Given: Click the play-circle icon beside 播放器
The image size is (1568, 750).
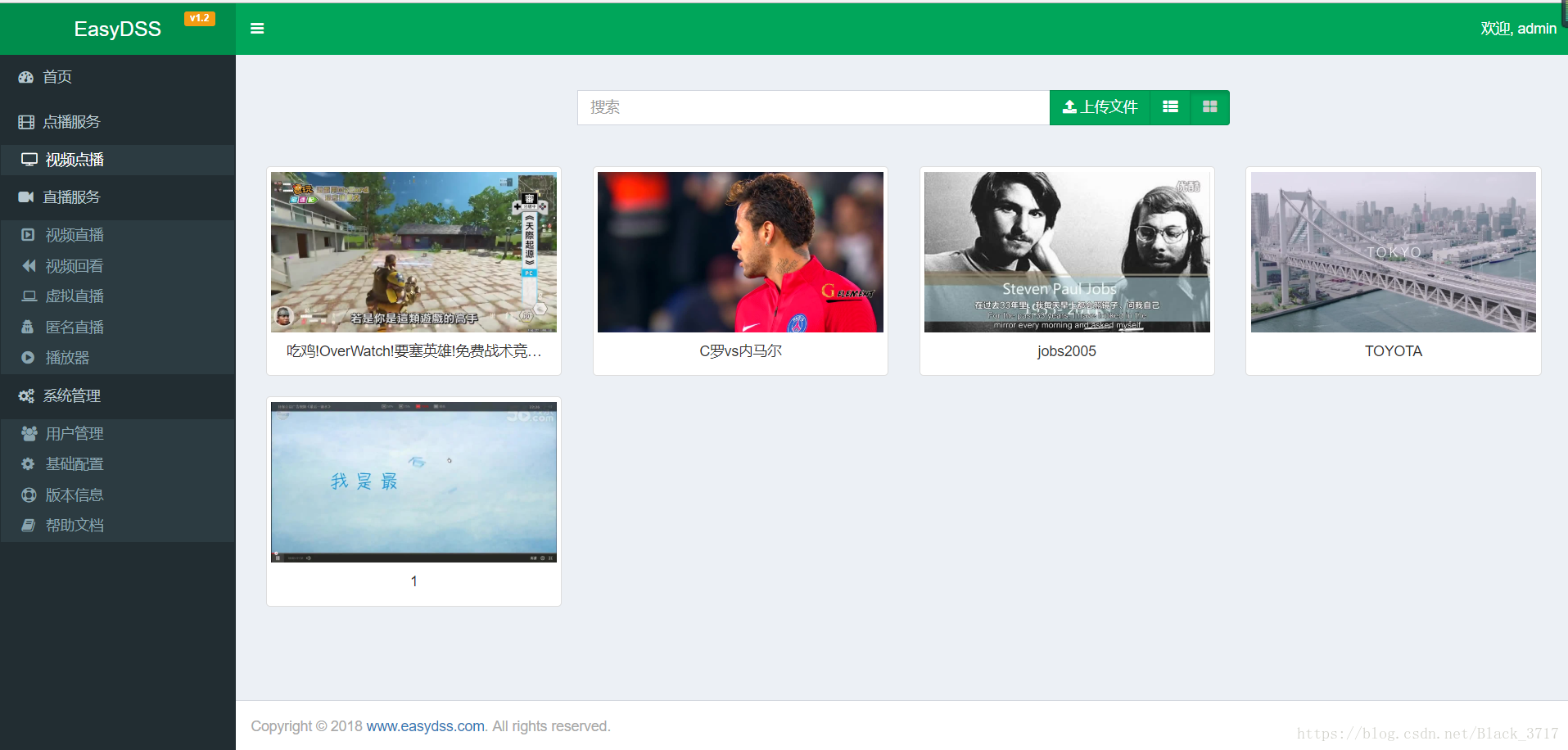Looking at the screenshot, I should click(x=28, y=358).
